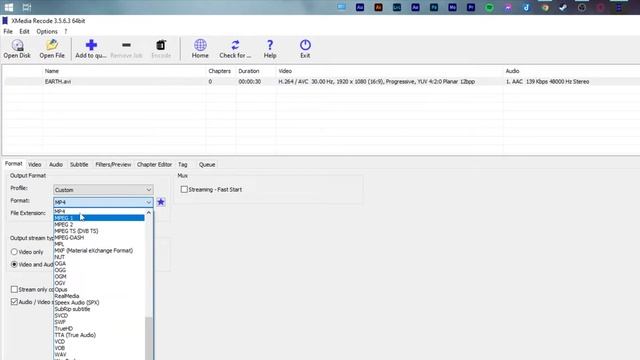Screen dimensions: 640x360
Task: Switch to the Filters/Preview tab
Action: (x=113, y=164)
